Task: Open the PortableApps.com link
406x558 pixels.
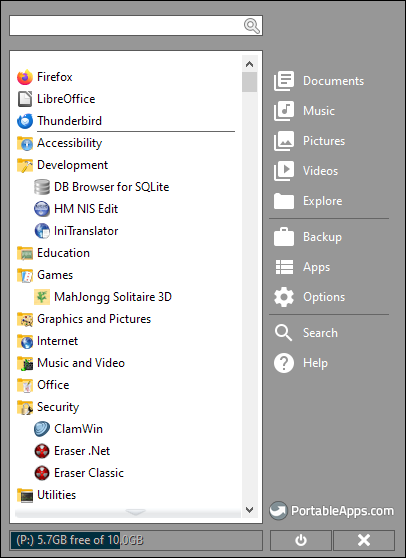Action: (x=332, y=511)
